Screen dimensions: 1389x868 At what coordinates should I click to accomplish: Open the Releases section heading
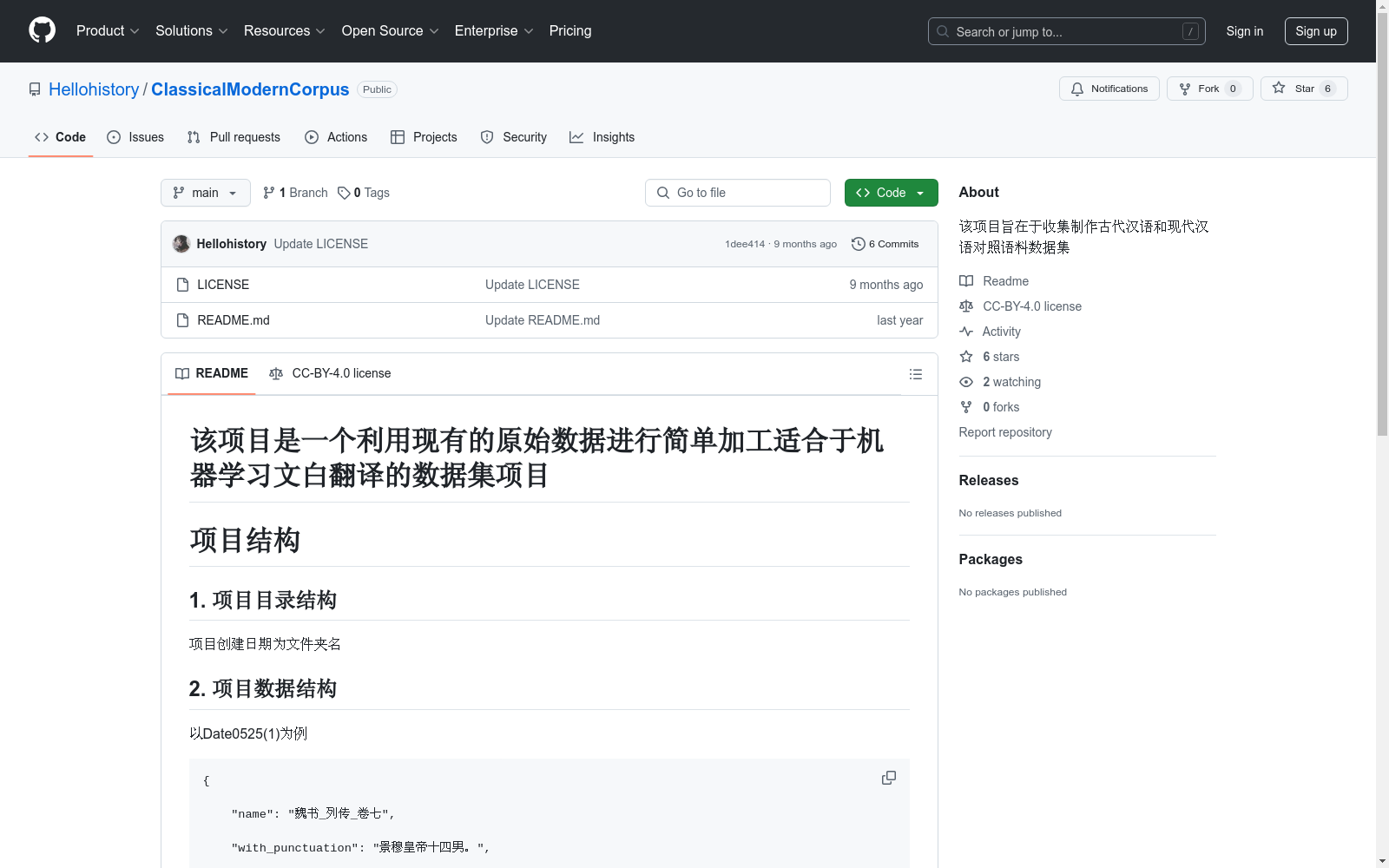point(989,480)
